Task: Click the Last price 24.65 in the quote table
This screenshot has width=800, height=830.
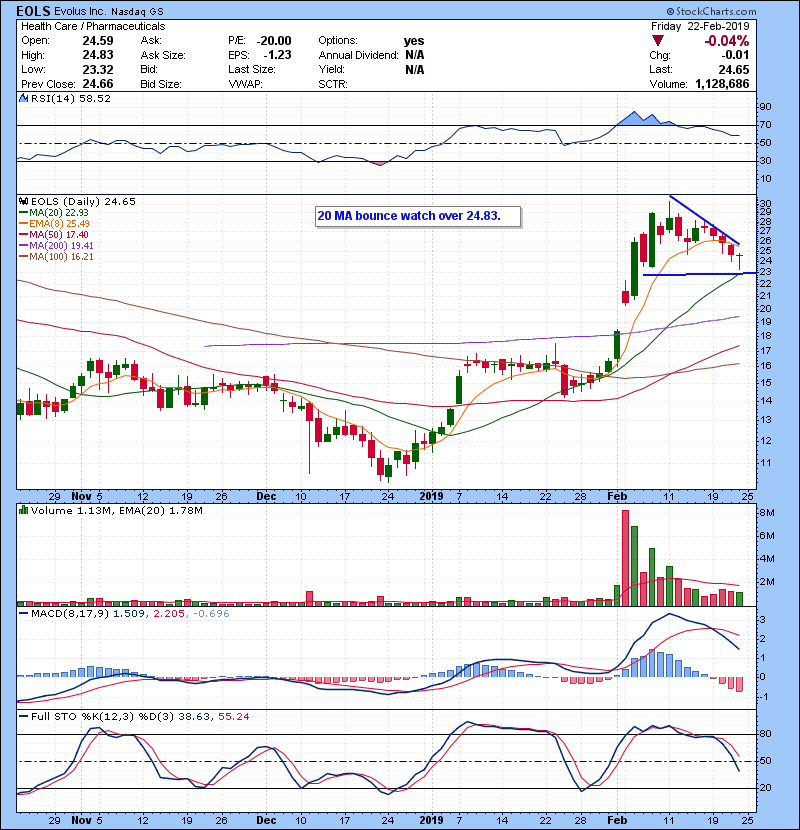Action: [x=734, y=69]
